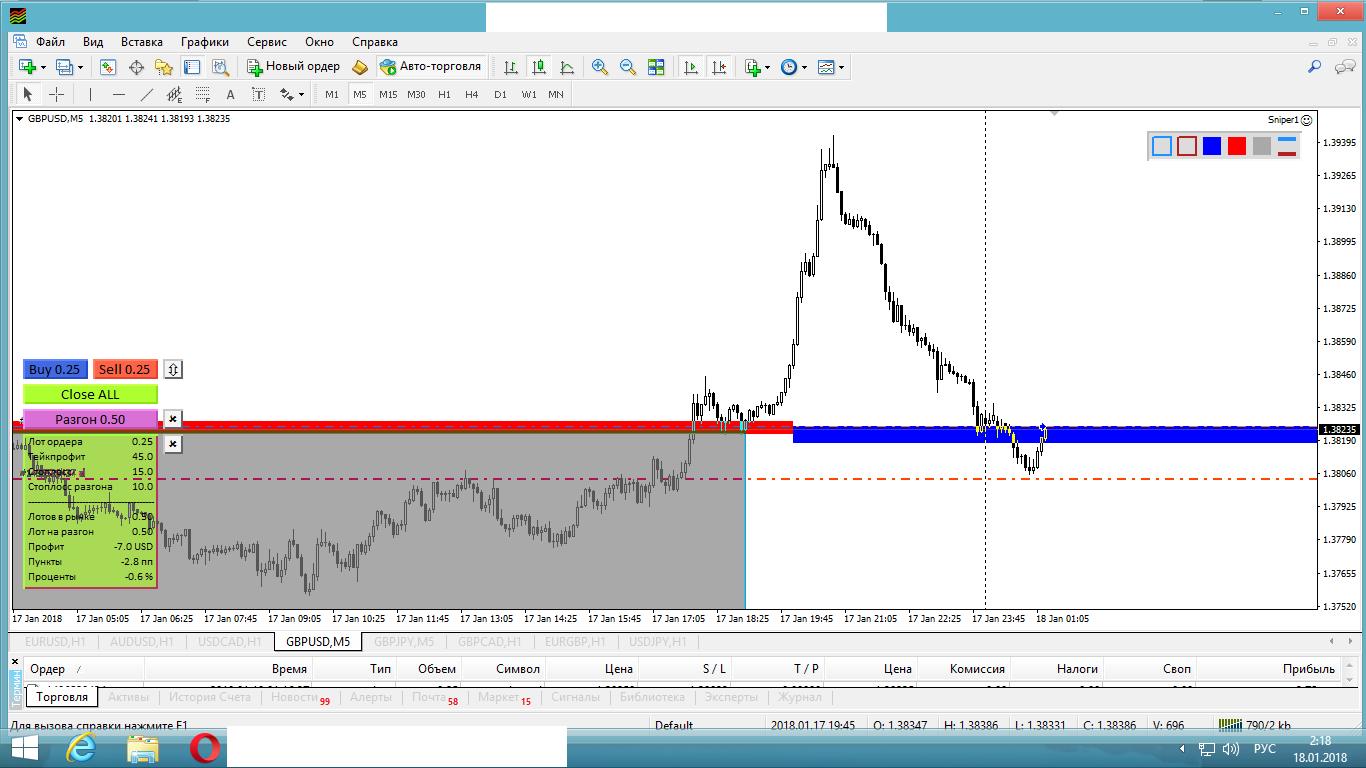Expand the Profiles dropdown arrow
Screen dimensions: 1366x768
pyautogui.click(x=81, y=67)
